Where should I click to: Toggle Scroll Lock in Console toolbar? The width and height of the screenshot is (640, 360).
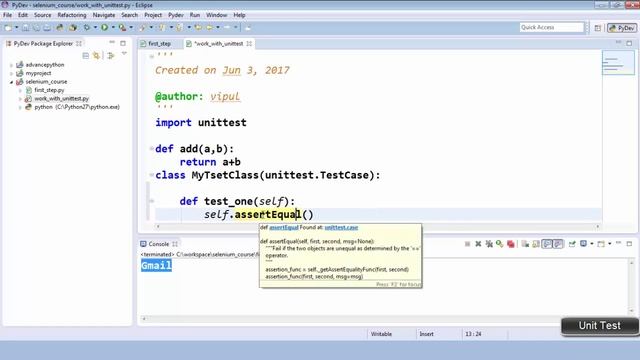[x=536, y=244]
